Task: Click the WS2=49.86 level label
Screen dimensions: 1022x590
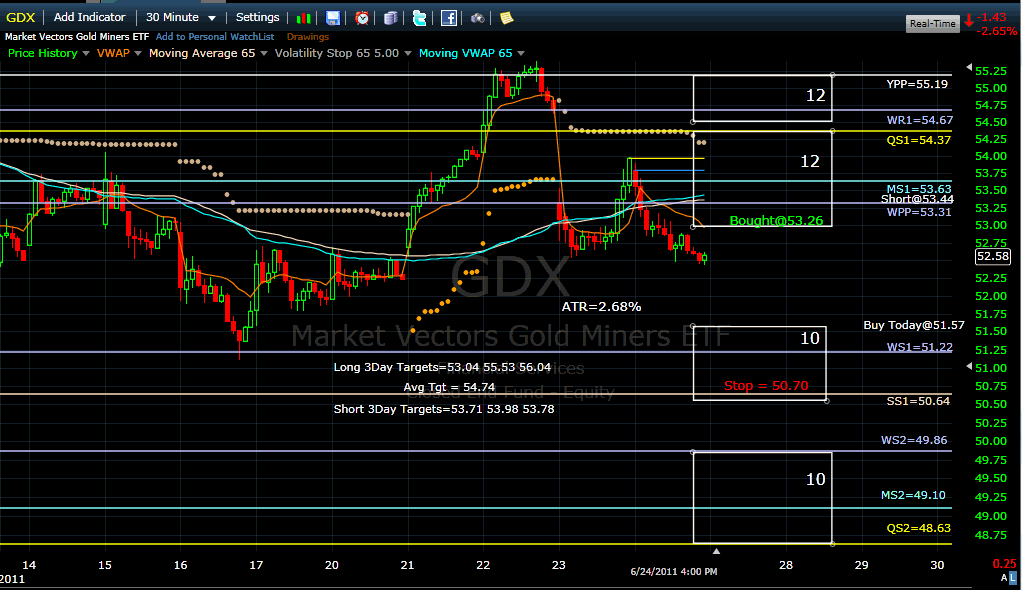Action: click(x=914, y=440)
